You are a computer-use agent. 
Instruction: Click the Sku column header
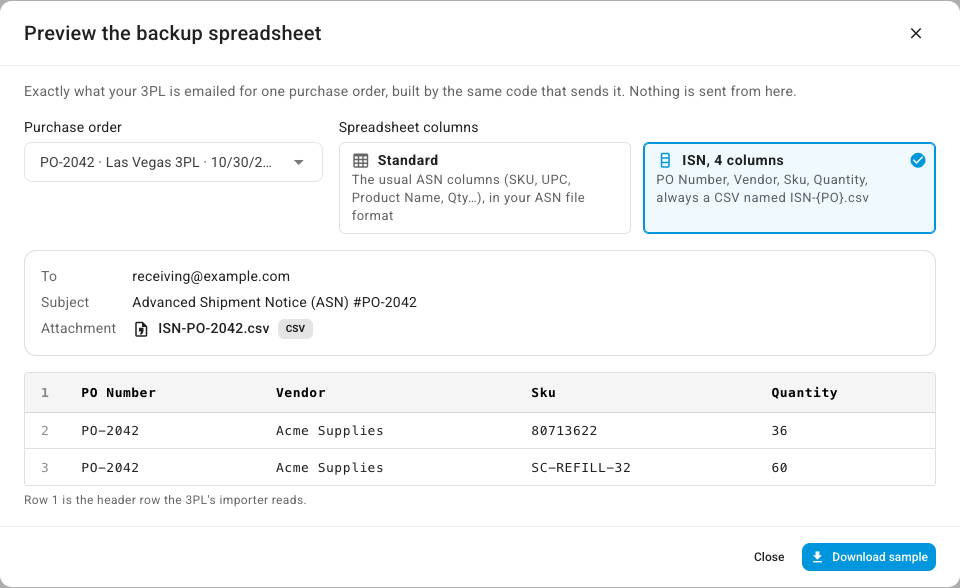[x=544, y=393]
